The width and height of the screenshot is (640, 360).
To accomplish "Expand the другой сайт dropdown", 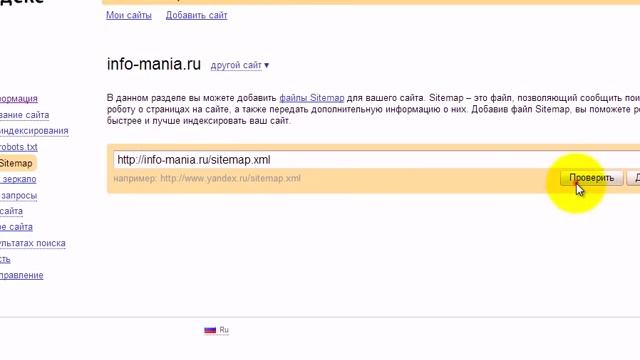I will tap(240, 65).
